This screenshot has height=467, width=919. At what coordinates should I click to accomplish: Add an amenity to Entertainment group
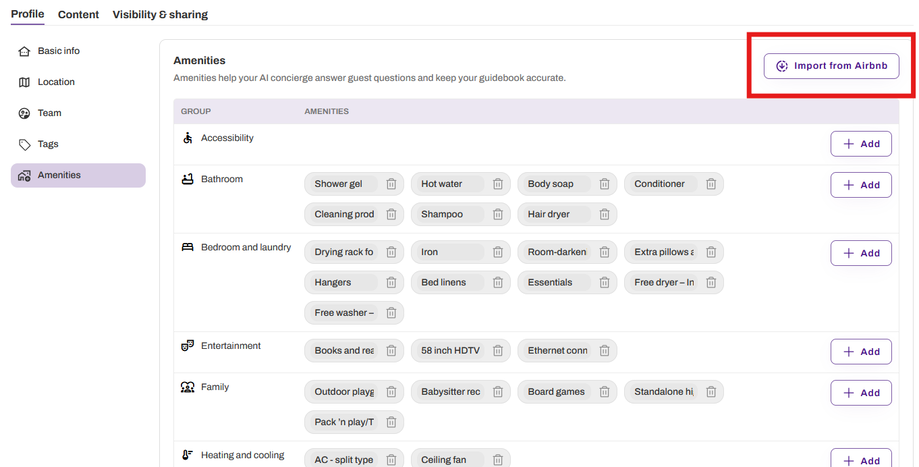[x=861, y=352]
